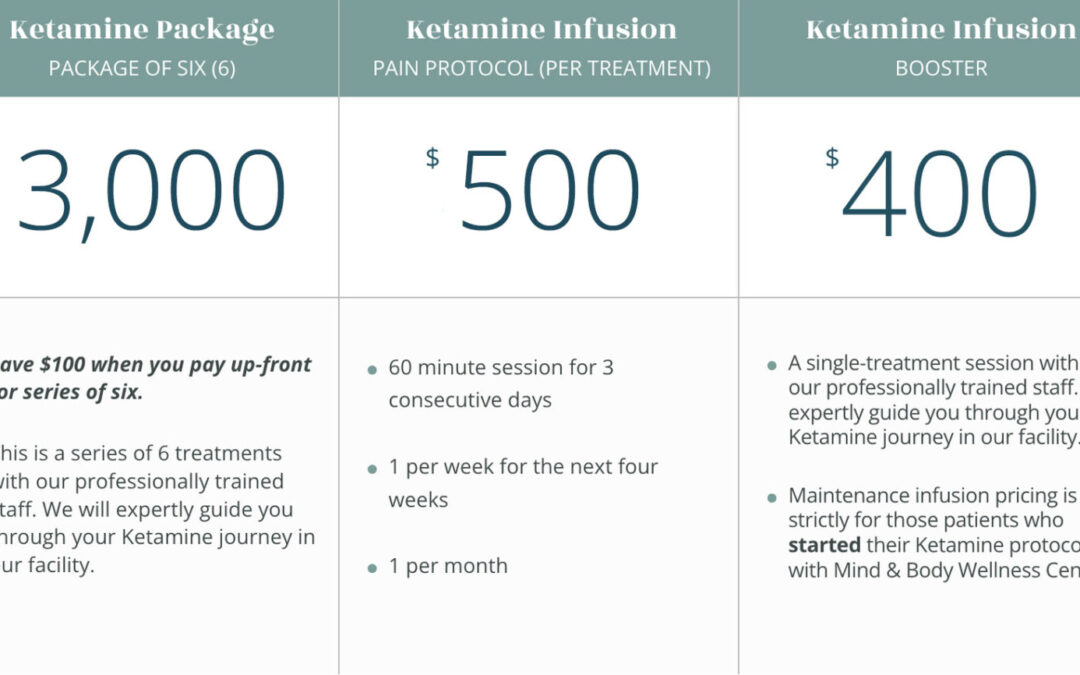Click the 60 minute session bullet
Image resolution: width=1080 pixels, height=675 pixels.
click(x=501, y=384)
